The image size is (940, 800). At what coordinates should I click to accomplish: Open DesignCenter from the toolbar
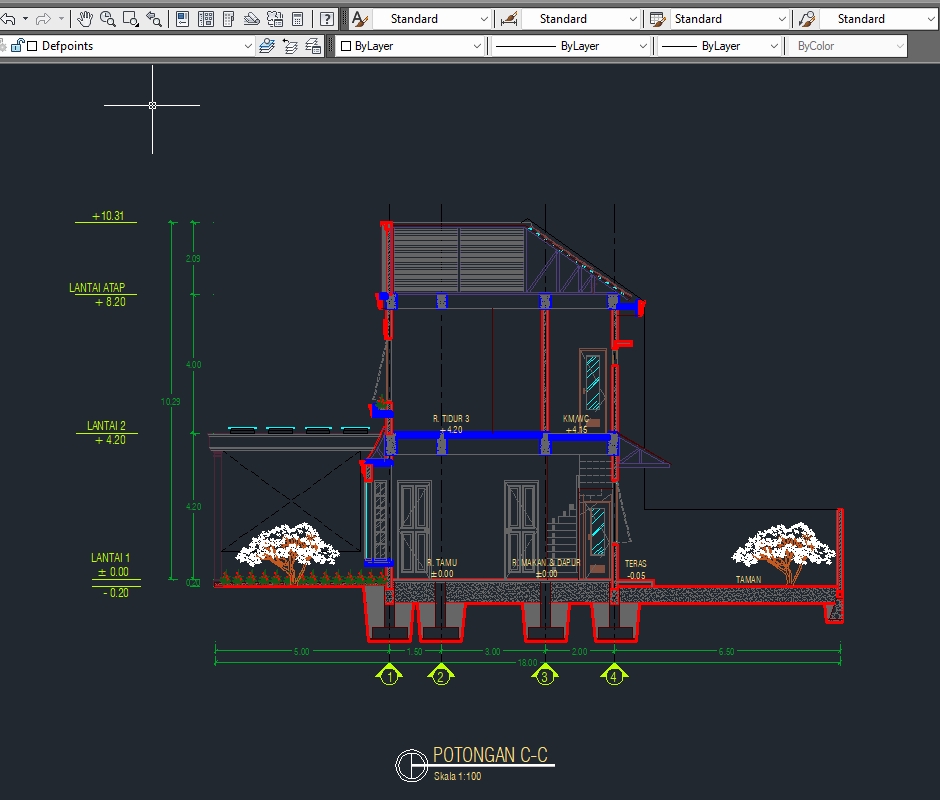[205, 17]
